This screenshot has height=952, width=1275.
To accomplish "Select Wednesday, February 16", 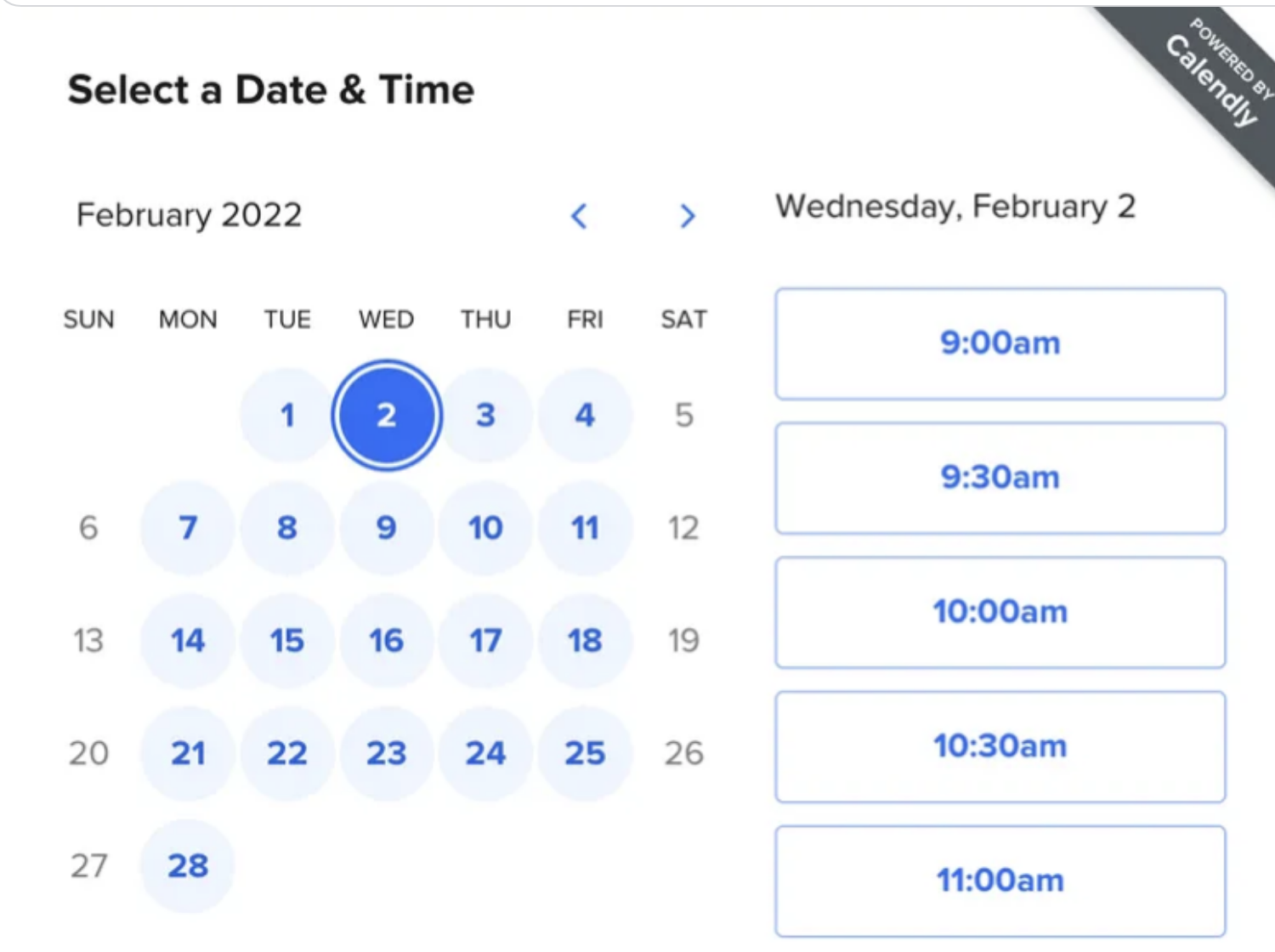I will click(387, 640).
